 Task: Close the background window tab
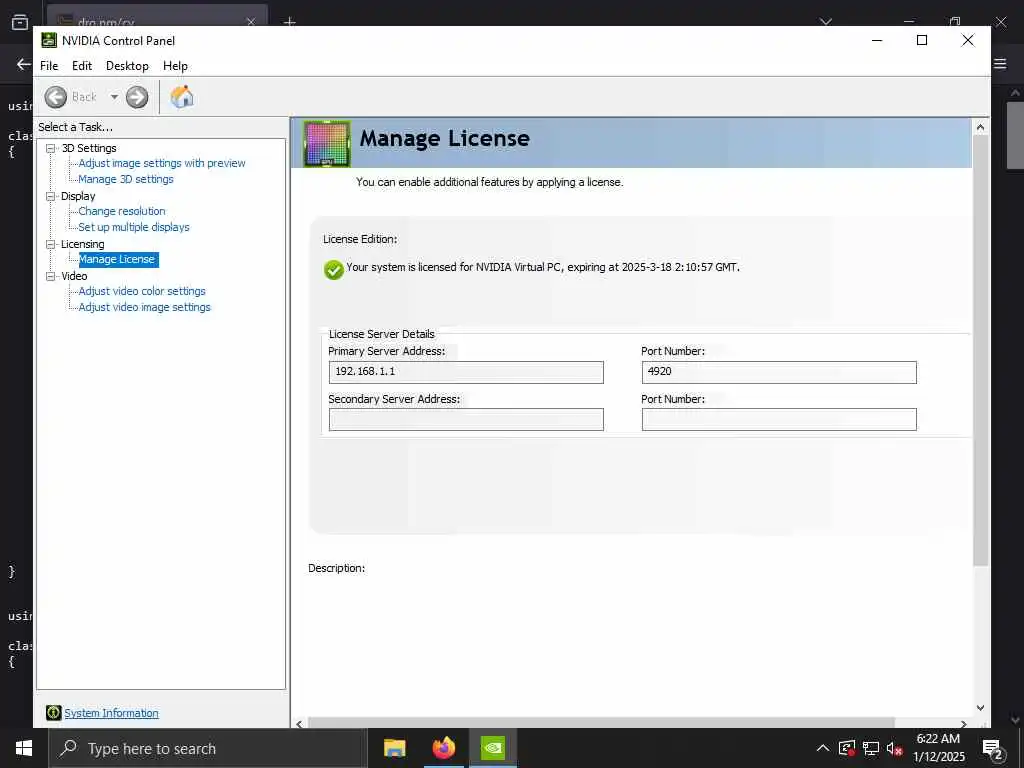[x=251, y=22]
